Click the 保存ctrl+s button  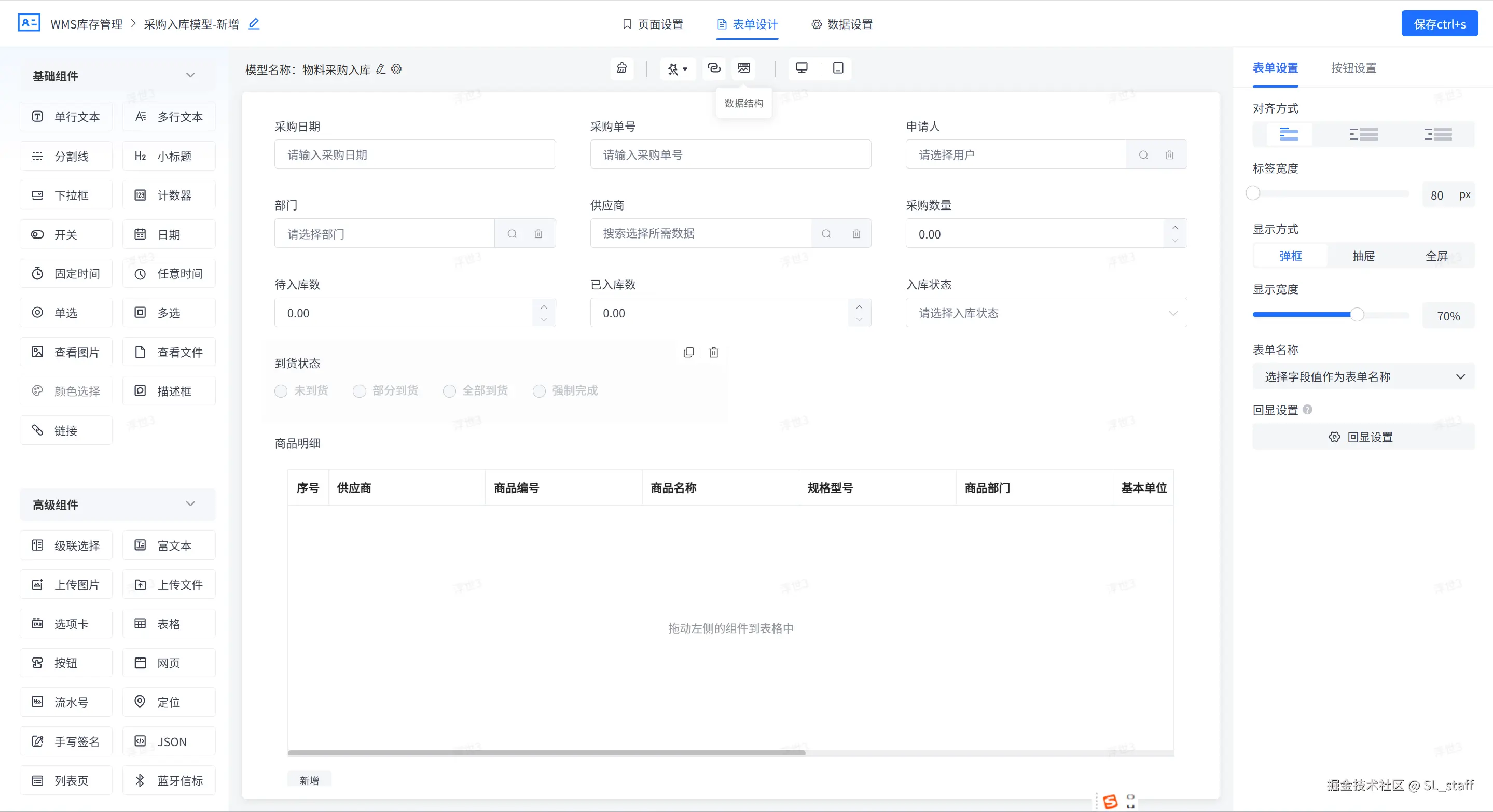[x=1439, y=24]
